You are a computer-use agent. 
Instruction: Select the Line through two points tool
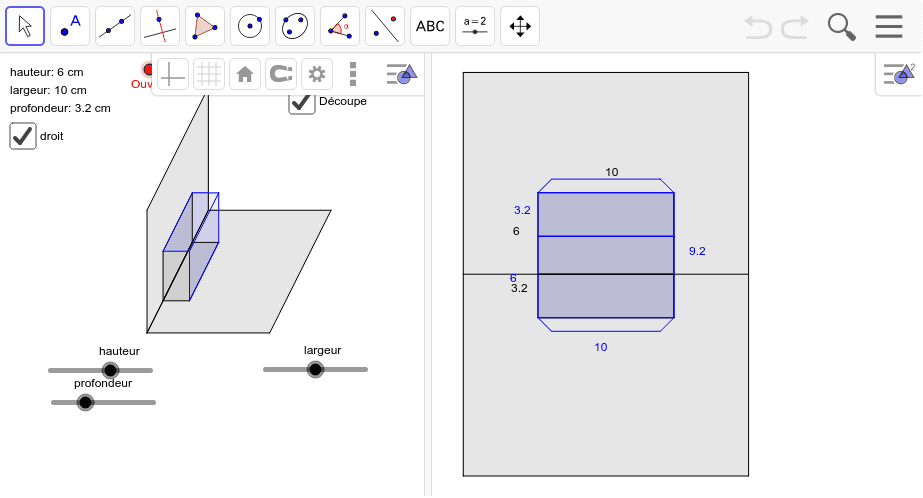tap(115, 26)
